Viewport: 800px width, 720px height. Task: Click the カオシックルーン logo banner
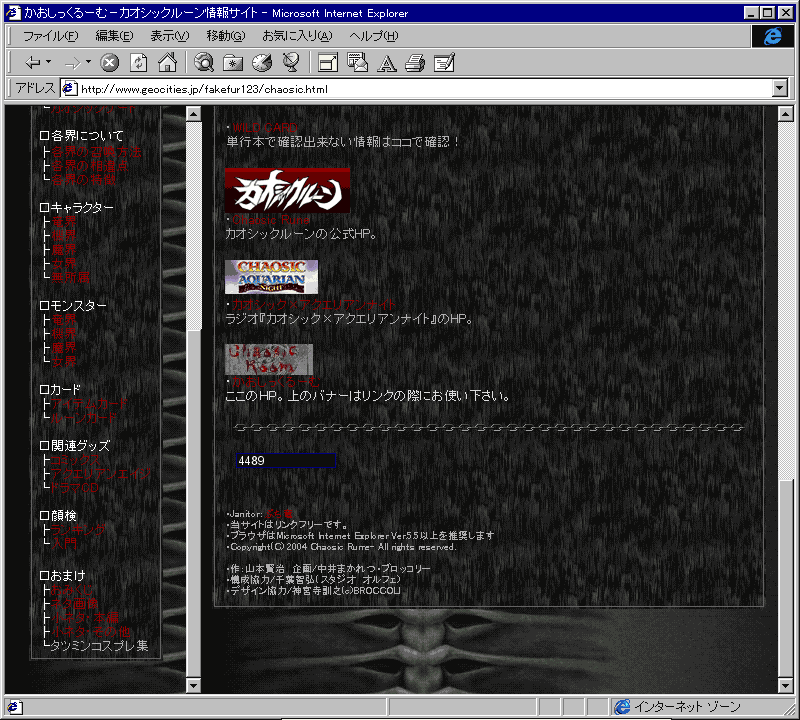287,190
